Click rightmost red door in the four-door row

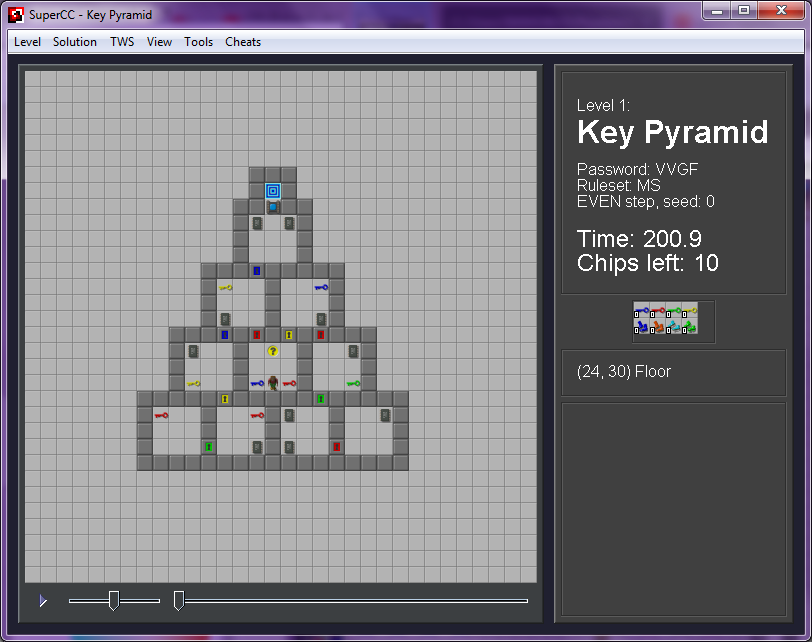(321, 335)
